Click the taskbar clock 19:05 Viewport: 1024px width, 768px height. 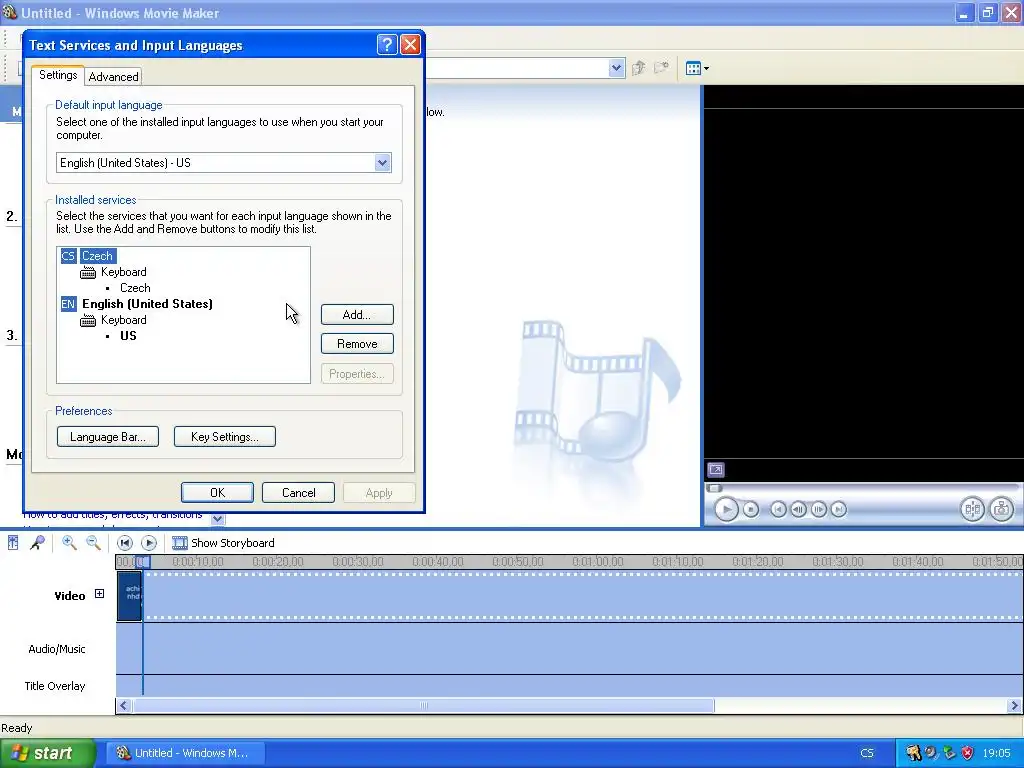pyautogui.click(x=997, y=753)
